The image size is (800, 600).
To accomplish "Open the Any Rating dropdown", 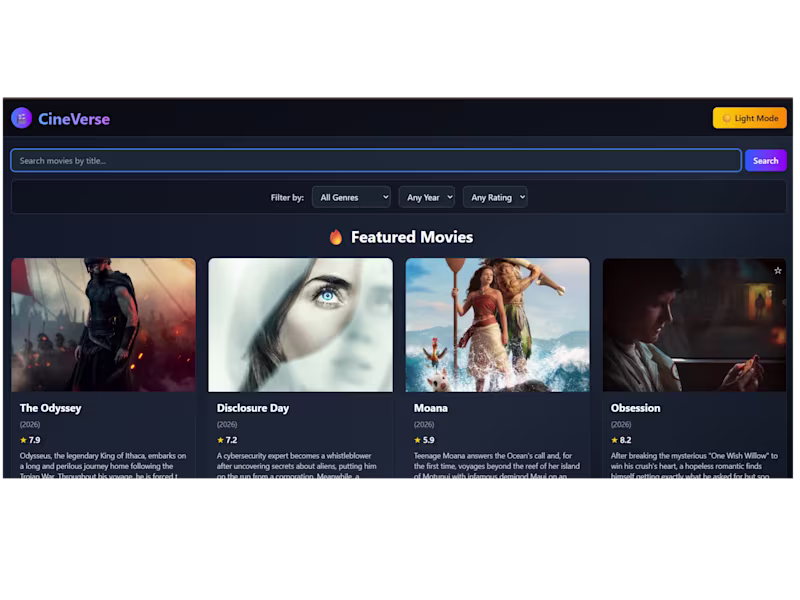I will point(495,197).
